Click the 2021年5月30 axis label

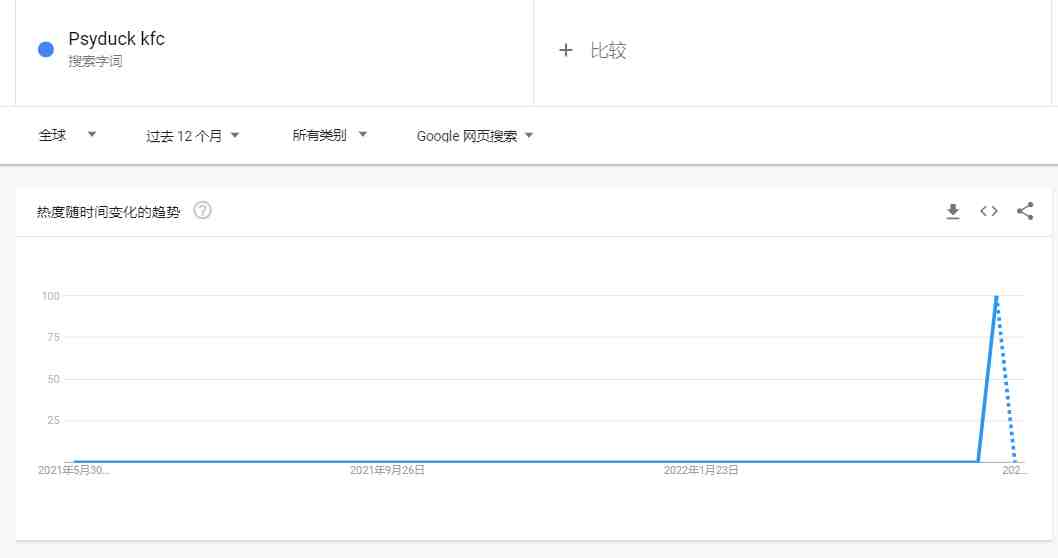point(73,470)
